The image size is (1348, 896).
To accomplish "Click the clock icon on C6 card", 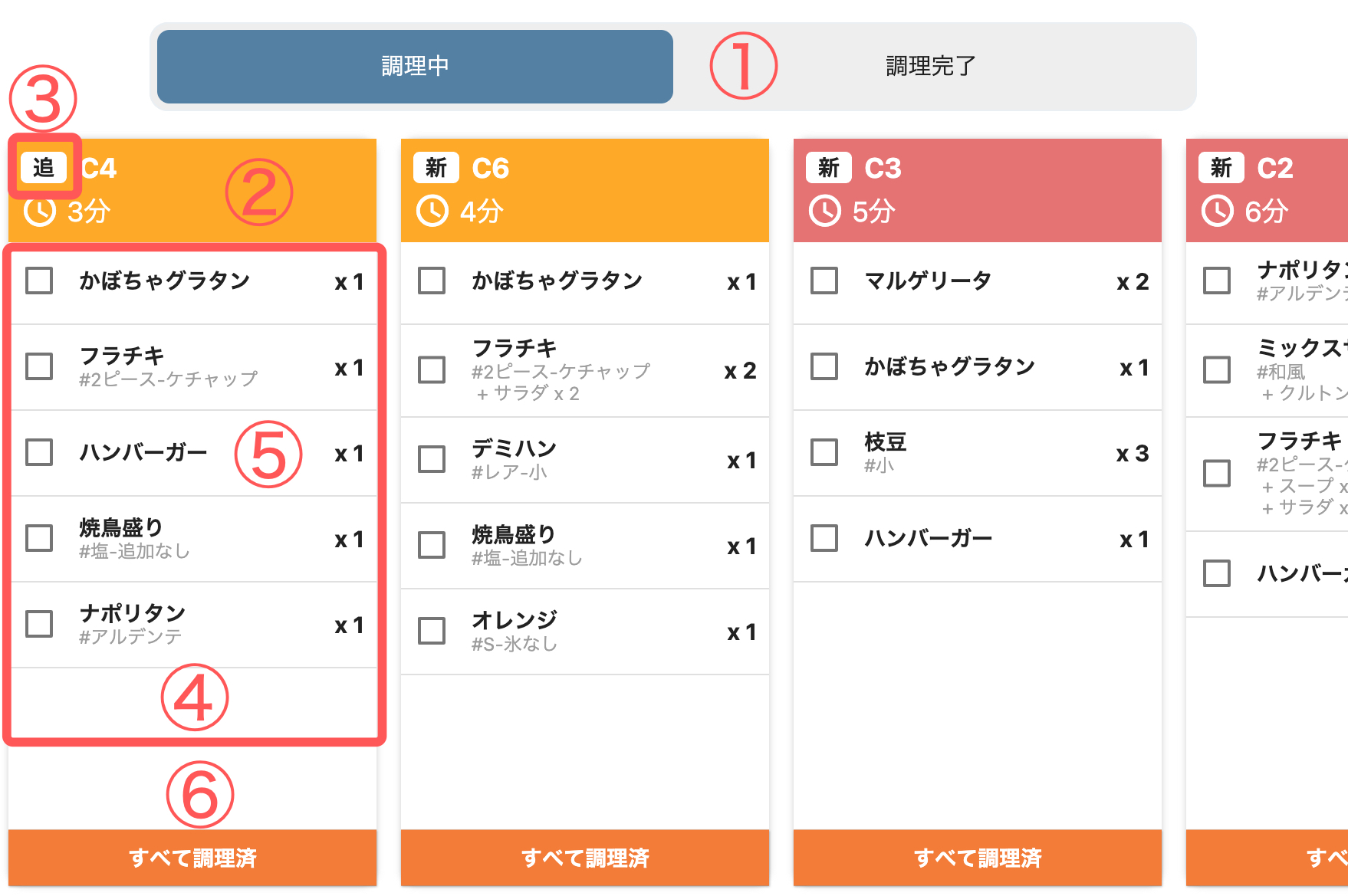I will coord(432,211).
